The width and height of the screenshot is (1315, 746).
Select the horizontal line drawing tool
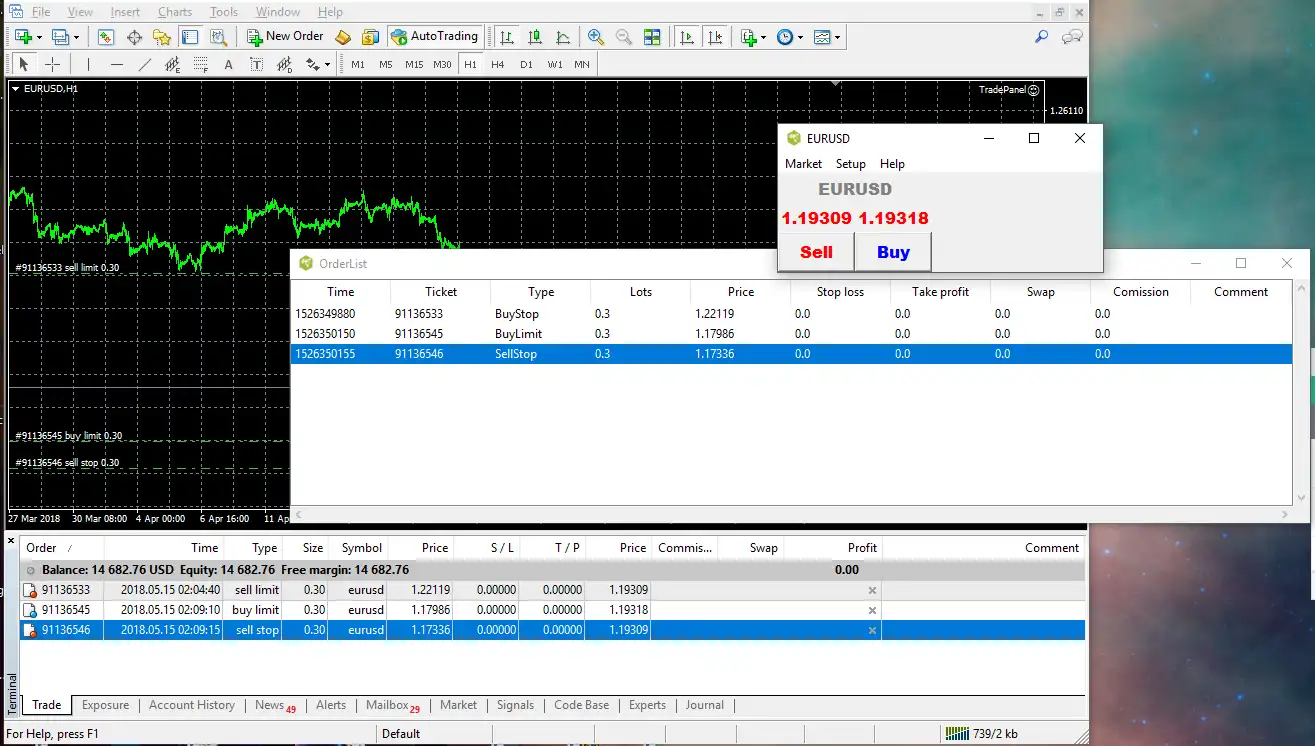pos(116,65)
